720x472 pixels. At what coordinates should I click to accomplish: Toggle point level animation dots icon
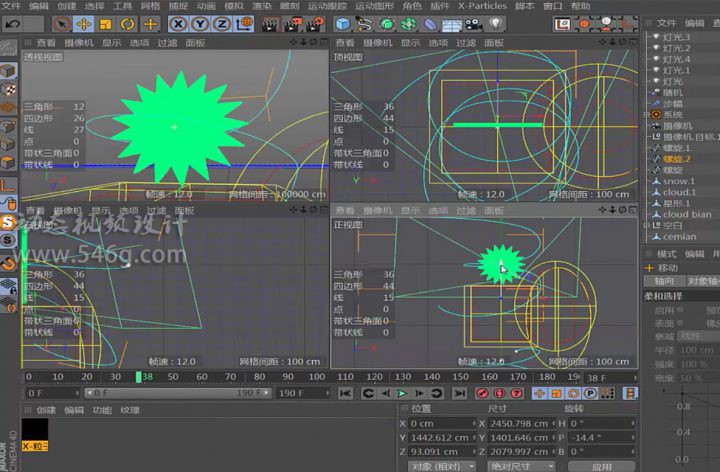click(x=608, y=393)
